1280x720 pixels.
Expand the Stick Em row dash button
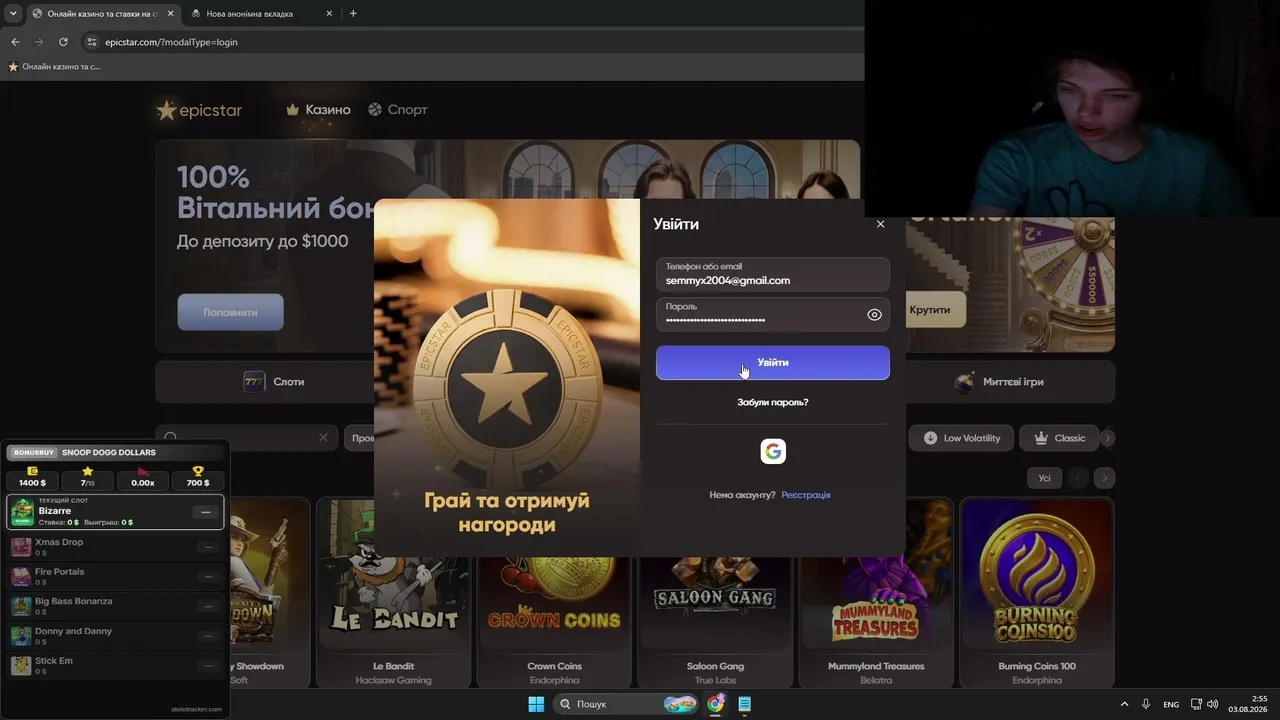(x=208, y=666)
